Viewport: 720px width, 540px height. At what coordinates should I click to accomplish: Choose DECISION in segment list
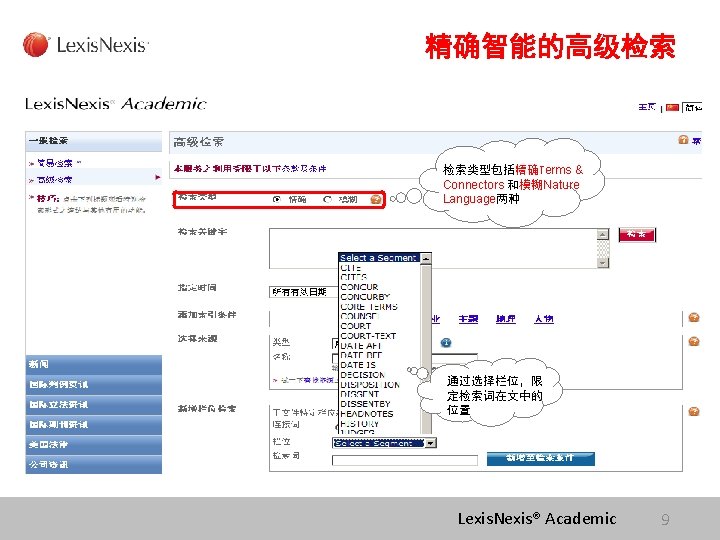pyautogui.click(x=363, y=375)
